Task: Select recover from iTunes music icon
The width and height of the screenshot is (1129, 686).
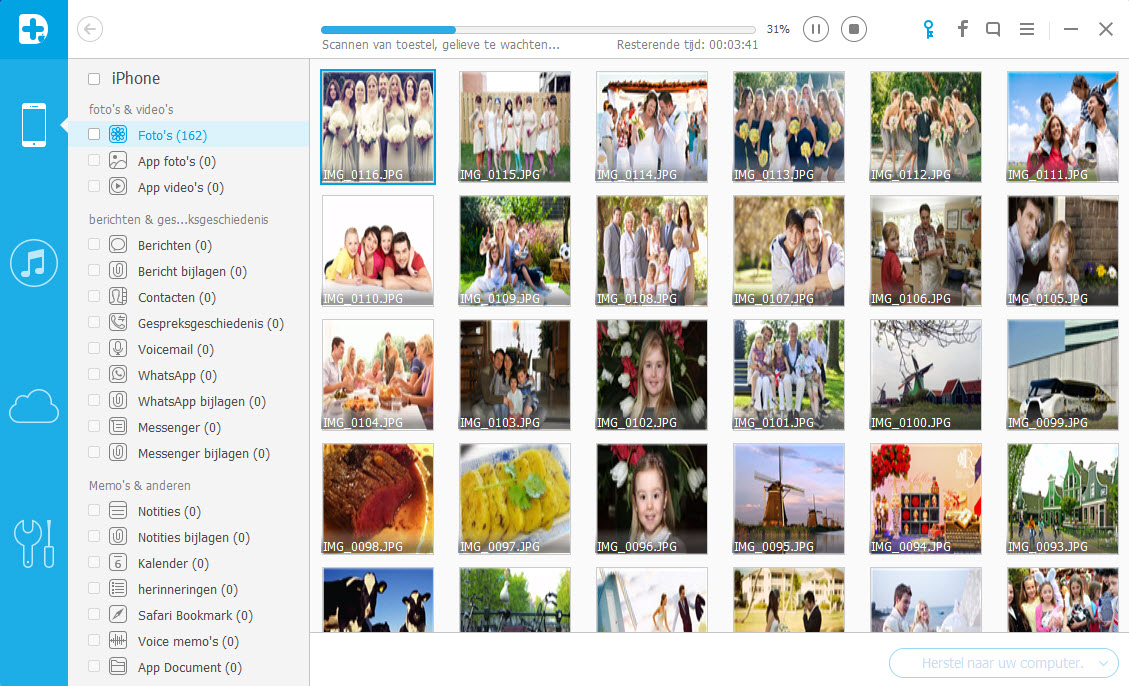Action: [34, 263]
